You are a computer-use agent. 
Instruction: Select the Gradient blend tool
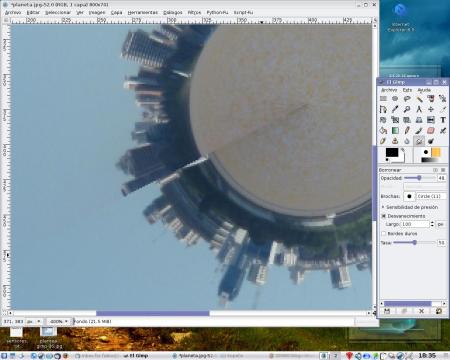pyautogui.click(x=395, y=130)
